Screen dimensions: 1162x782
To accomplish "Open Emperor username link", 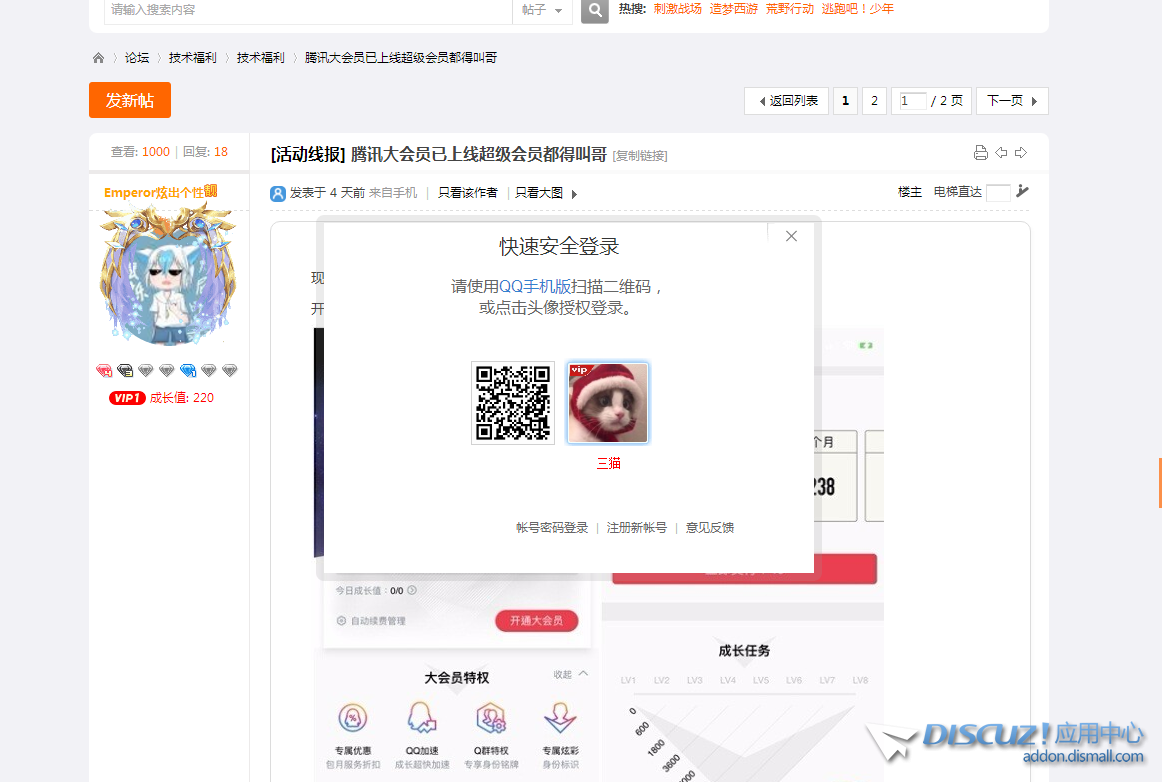I will [161, 192].
